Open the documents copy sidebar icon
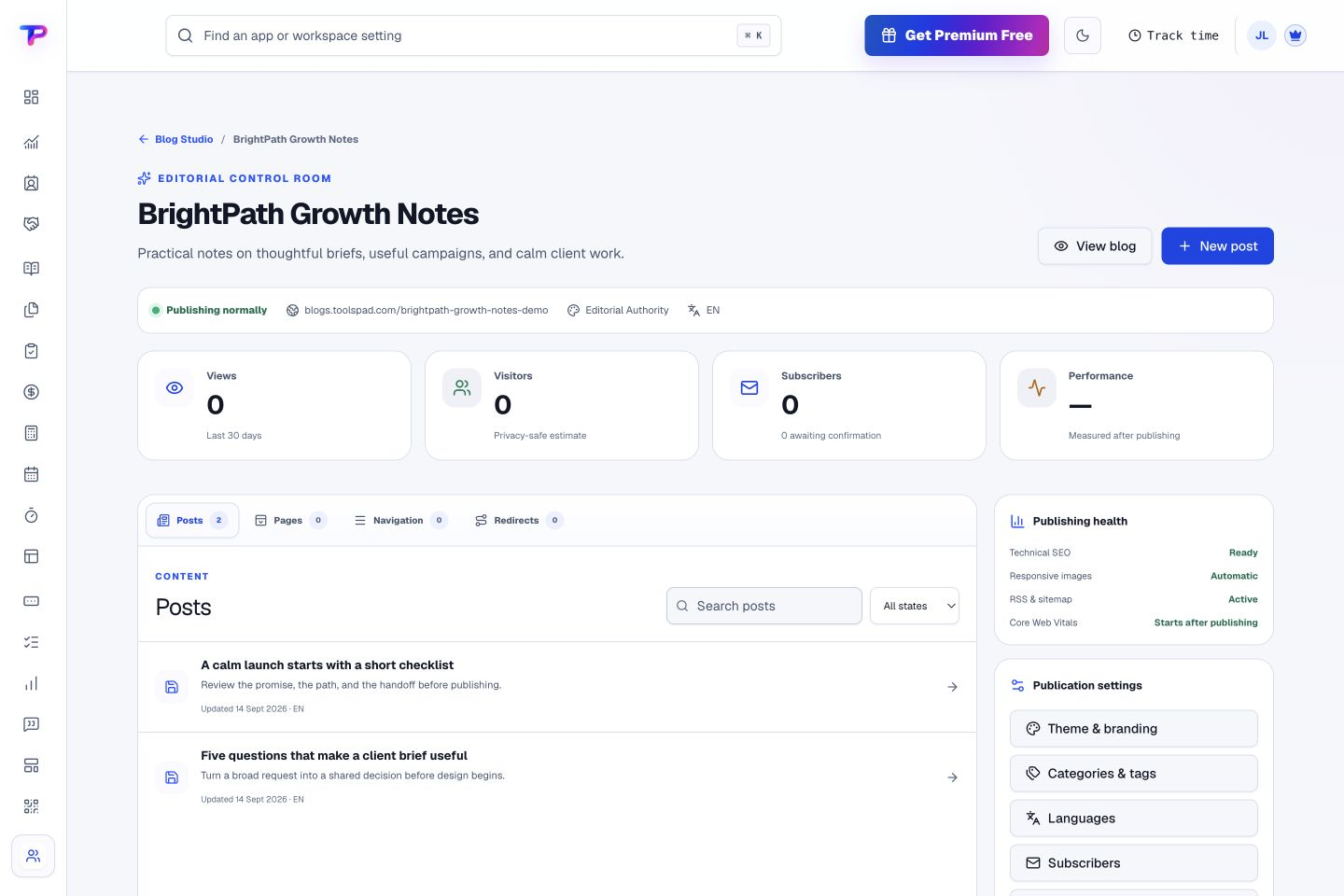Image resolution: width=1344 pixels, height=896 pixels. click(31, 310)
